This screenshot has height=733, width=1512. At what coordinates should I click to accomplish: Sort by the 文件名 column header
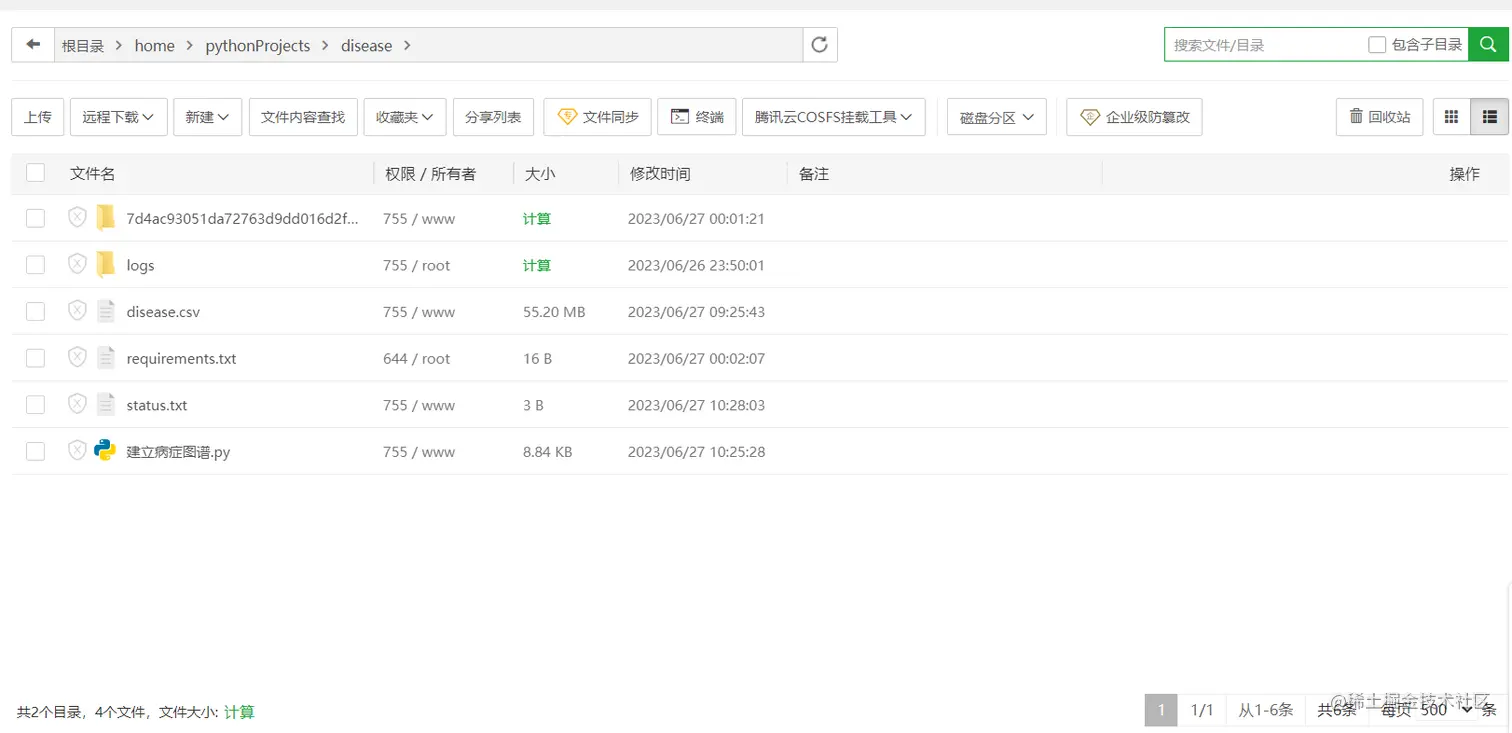93,174
